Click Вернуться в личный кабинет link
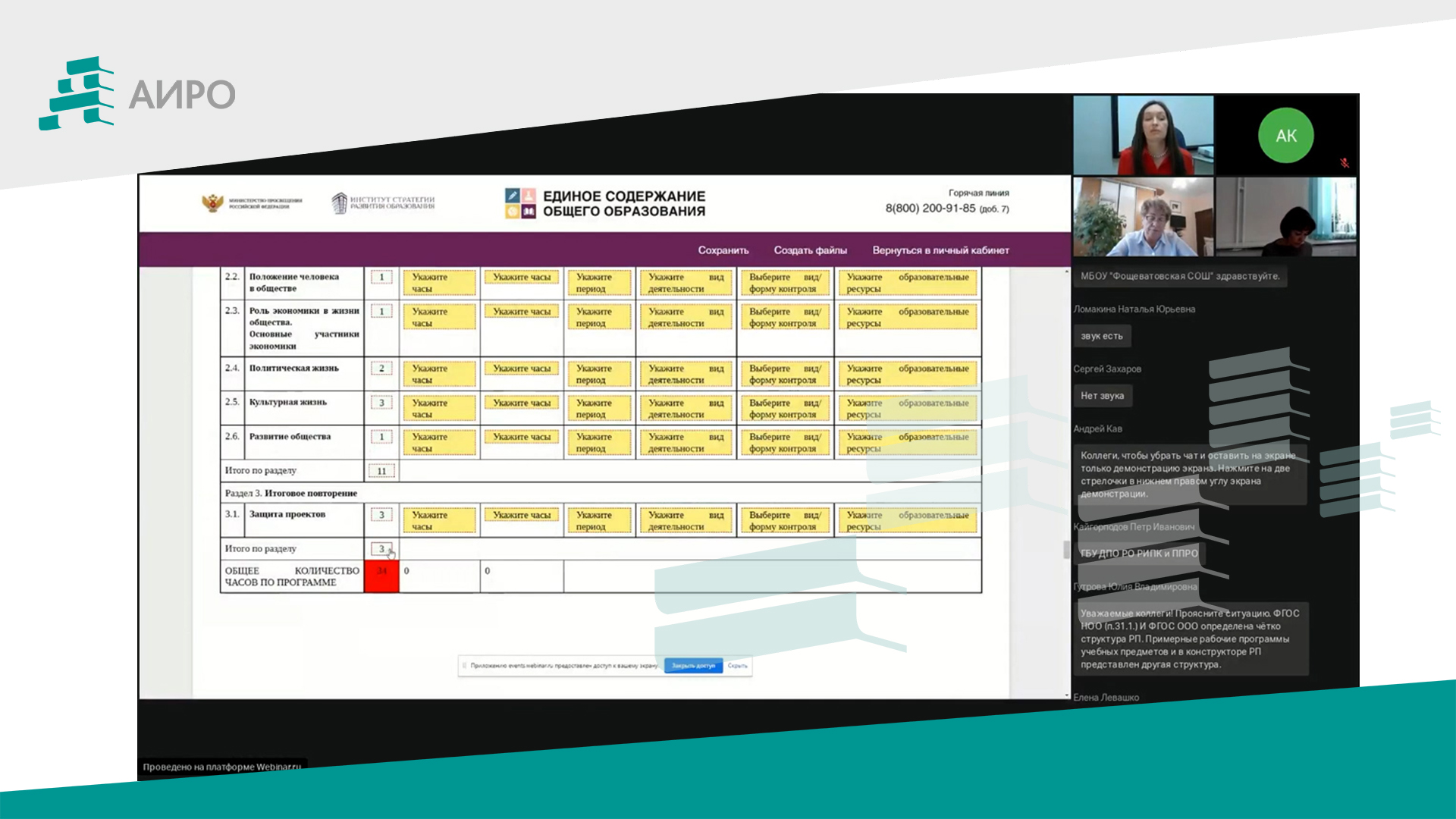The height and width of the screenshot is (819, 1456). point(940,250)
